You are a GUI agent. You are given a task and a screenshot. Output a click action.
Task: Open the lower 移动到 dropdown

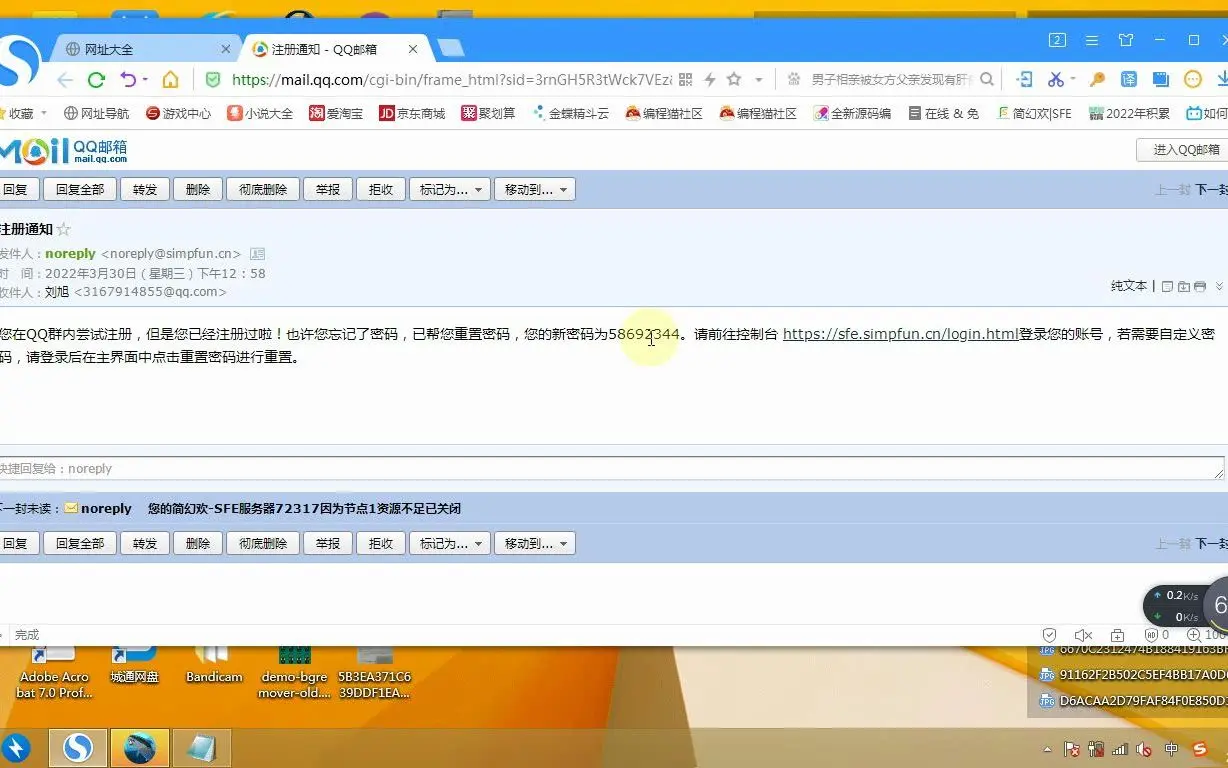535,543
